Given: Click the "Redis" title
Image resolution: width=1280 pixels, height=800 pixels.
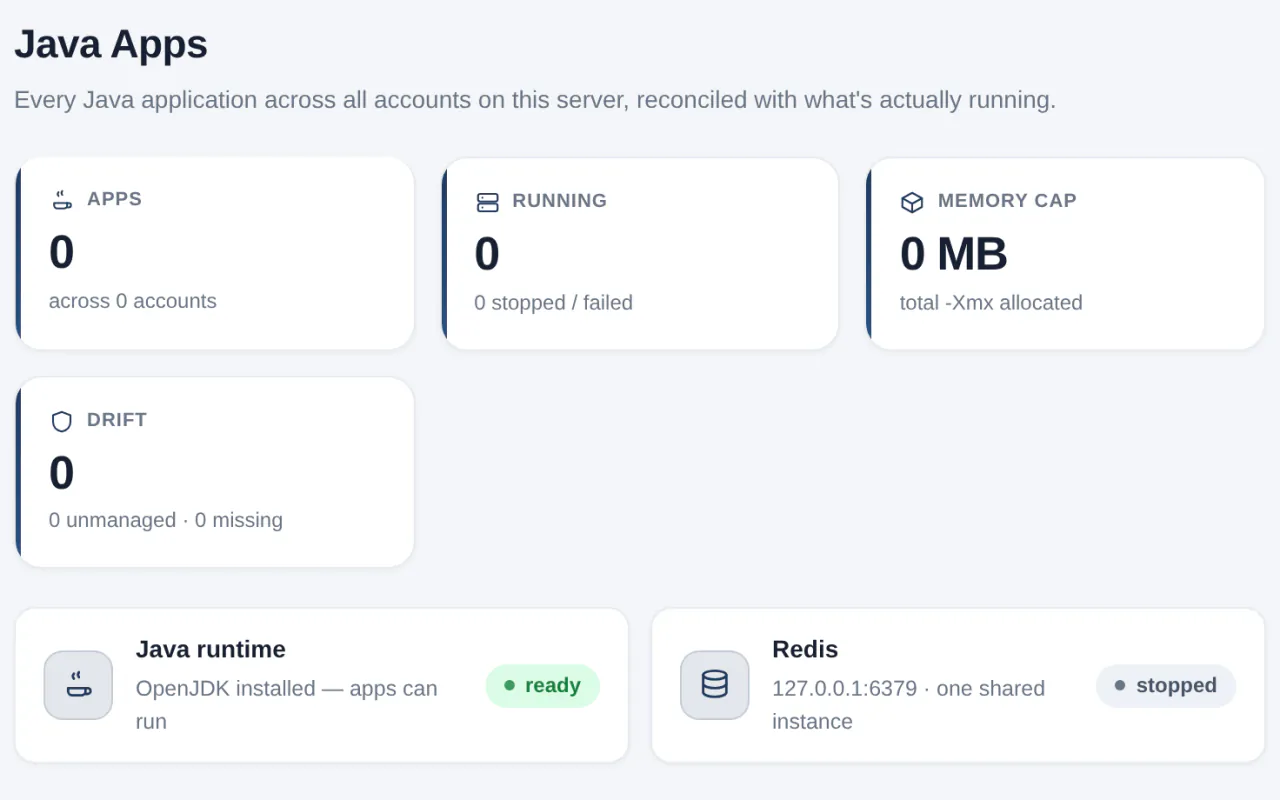Looking at the screenshot, I should [x=805, y=650].
